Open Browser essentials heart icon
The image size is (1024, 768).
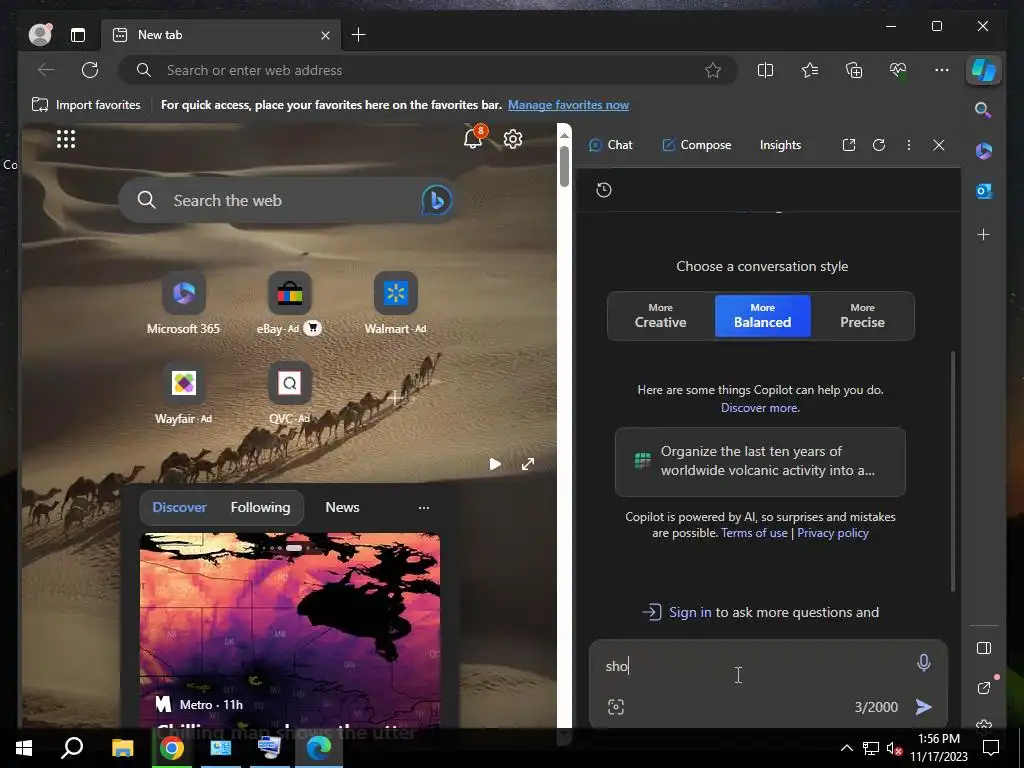898,70
